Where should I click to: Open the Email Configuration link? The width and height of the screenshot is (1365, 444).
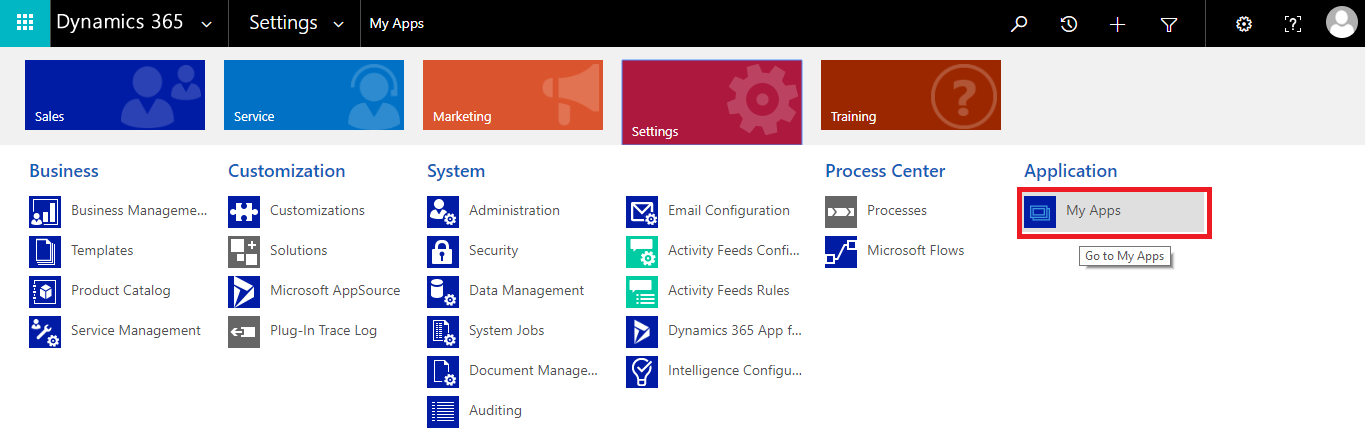pyautogui.click(x=729, y=211)
